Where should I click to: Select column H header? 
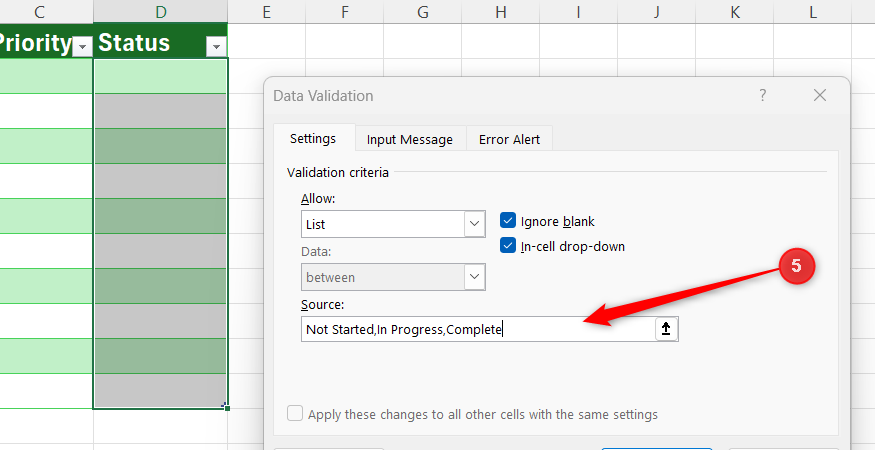click(501, 12)
